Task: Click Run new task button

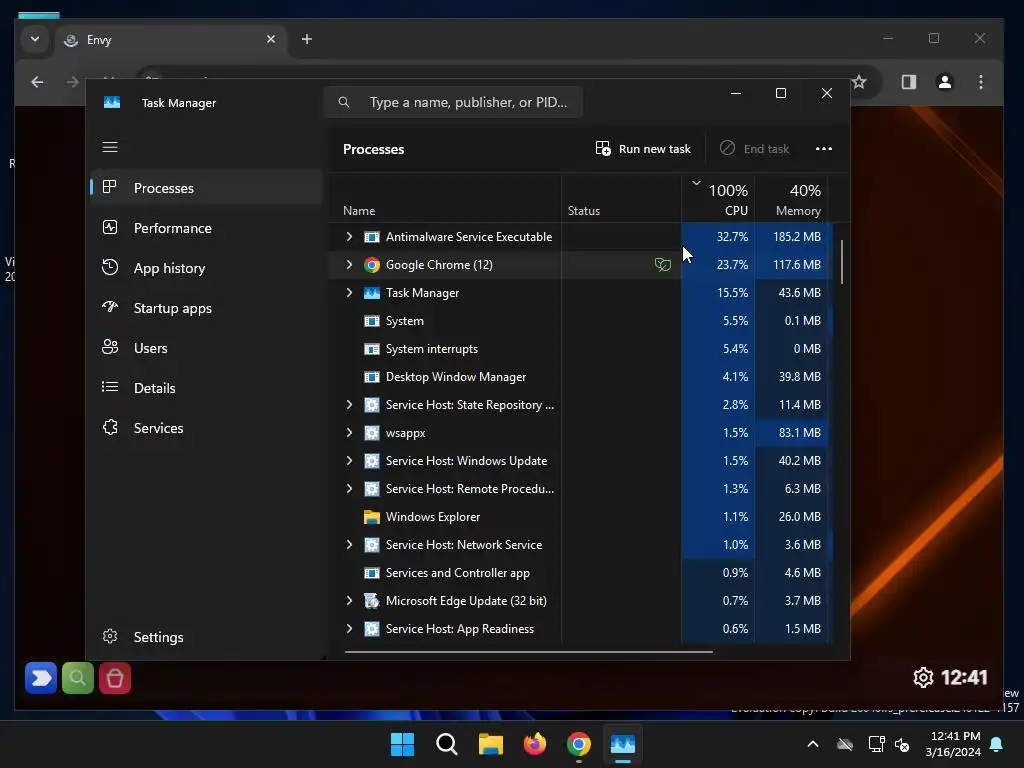Action: pyautogui.click(x=643, y=149)
